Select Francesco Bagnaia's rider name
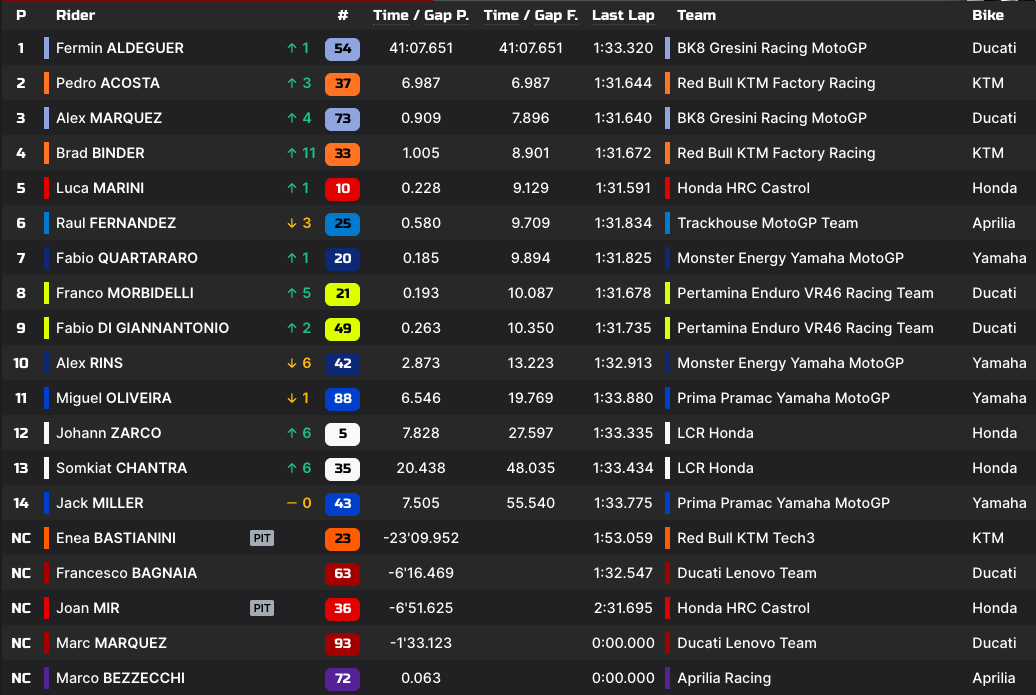Image resolution: width=1036 pixels, height=695 pixels. (126, 573)
